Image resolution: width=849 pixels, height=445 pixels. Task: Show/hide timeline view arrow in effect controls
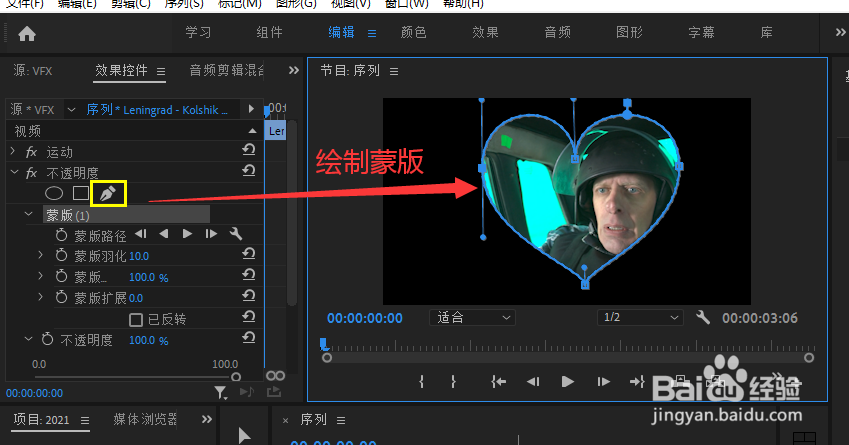251,109
